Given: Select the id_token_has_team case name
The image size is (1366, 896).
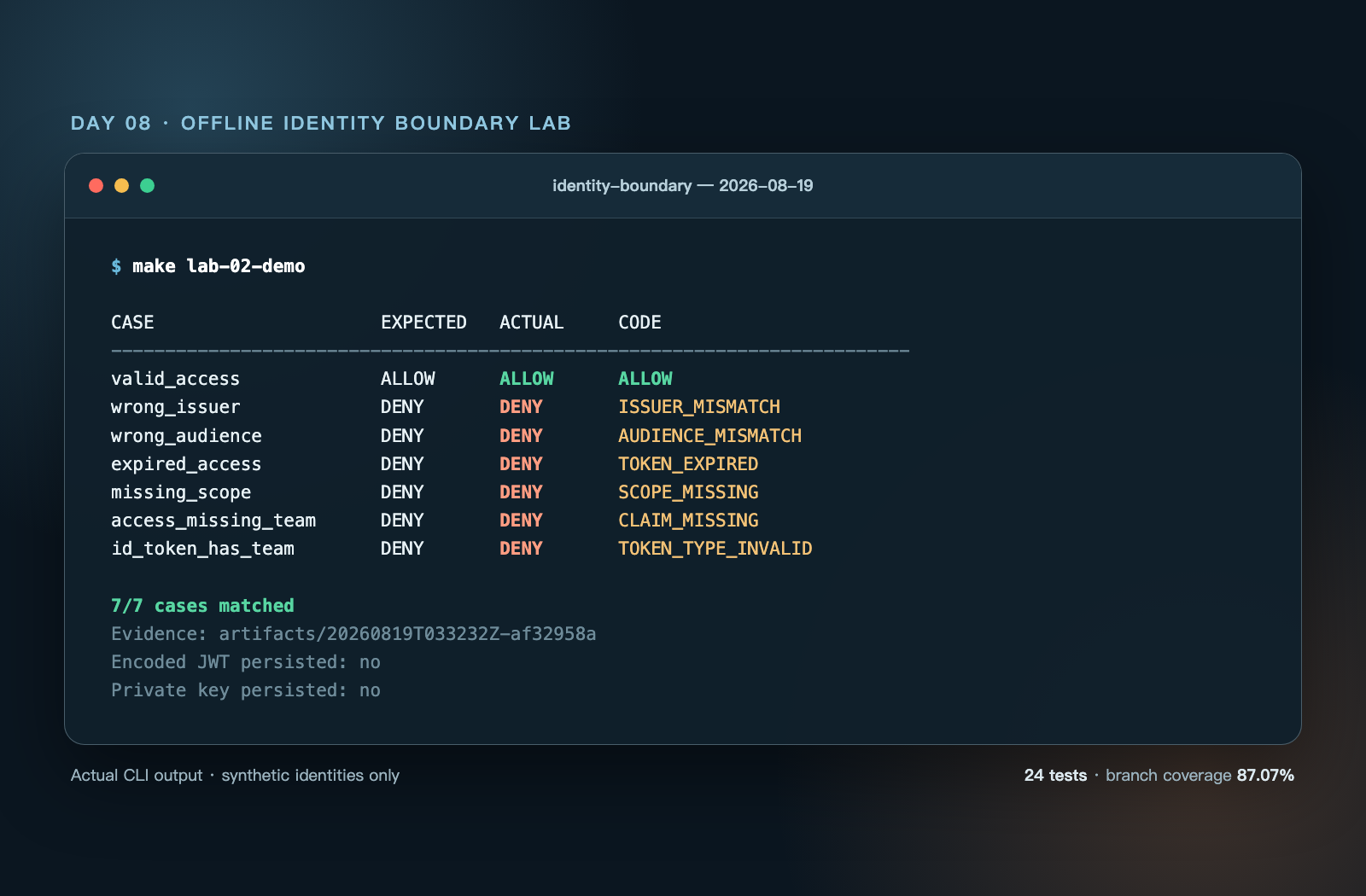Looking at the screenshot, I should 202,549.
